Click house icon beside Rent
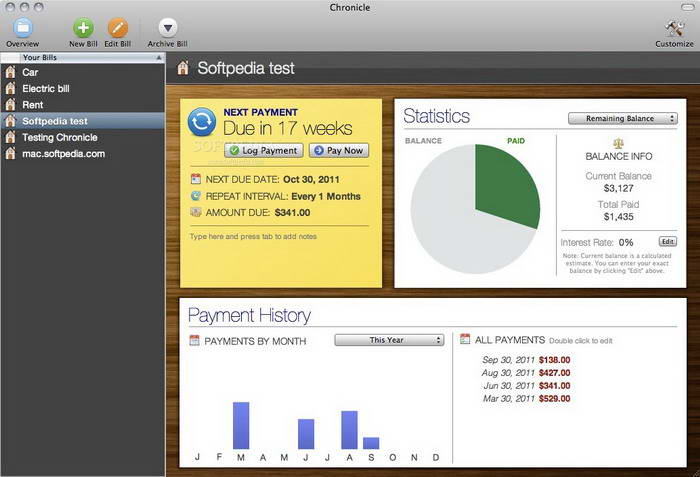This screenshot has width=700, height=477. click(x=10, y=105)
